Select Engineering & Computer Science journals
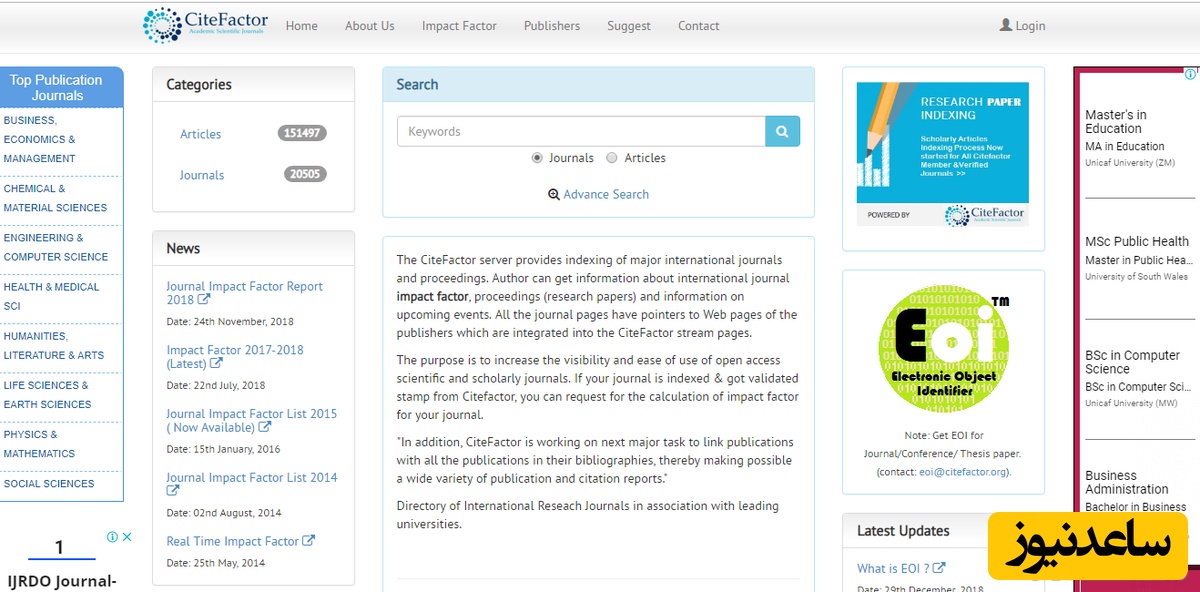The width and height of the screenshot is (1200, 592). point(56,247)
